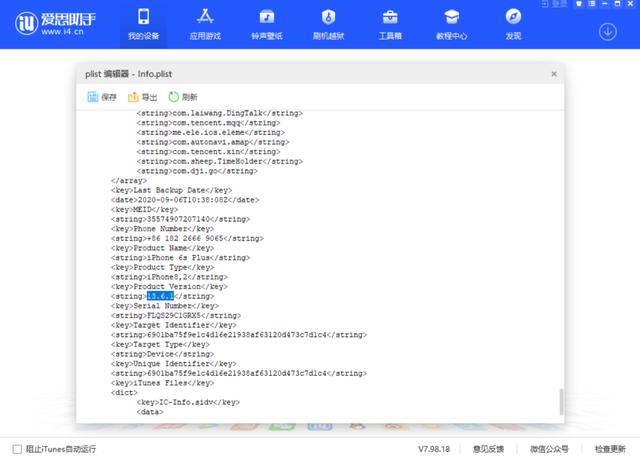Open the 教程中心 tutorial center tab

451,24
